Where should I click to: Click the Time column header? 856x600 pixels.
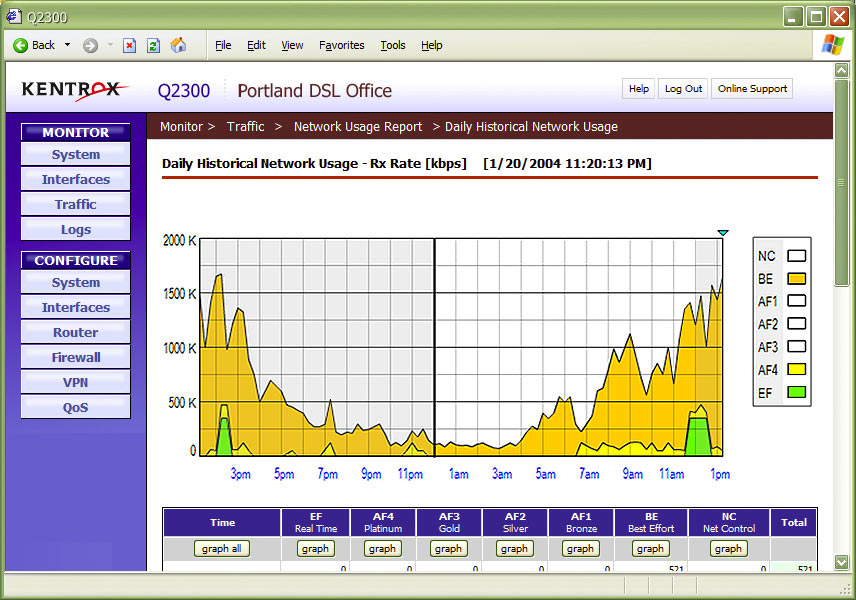222,522
